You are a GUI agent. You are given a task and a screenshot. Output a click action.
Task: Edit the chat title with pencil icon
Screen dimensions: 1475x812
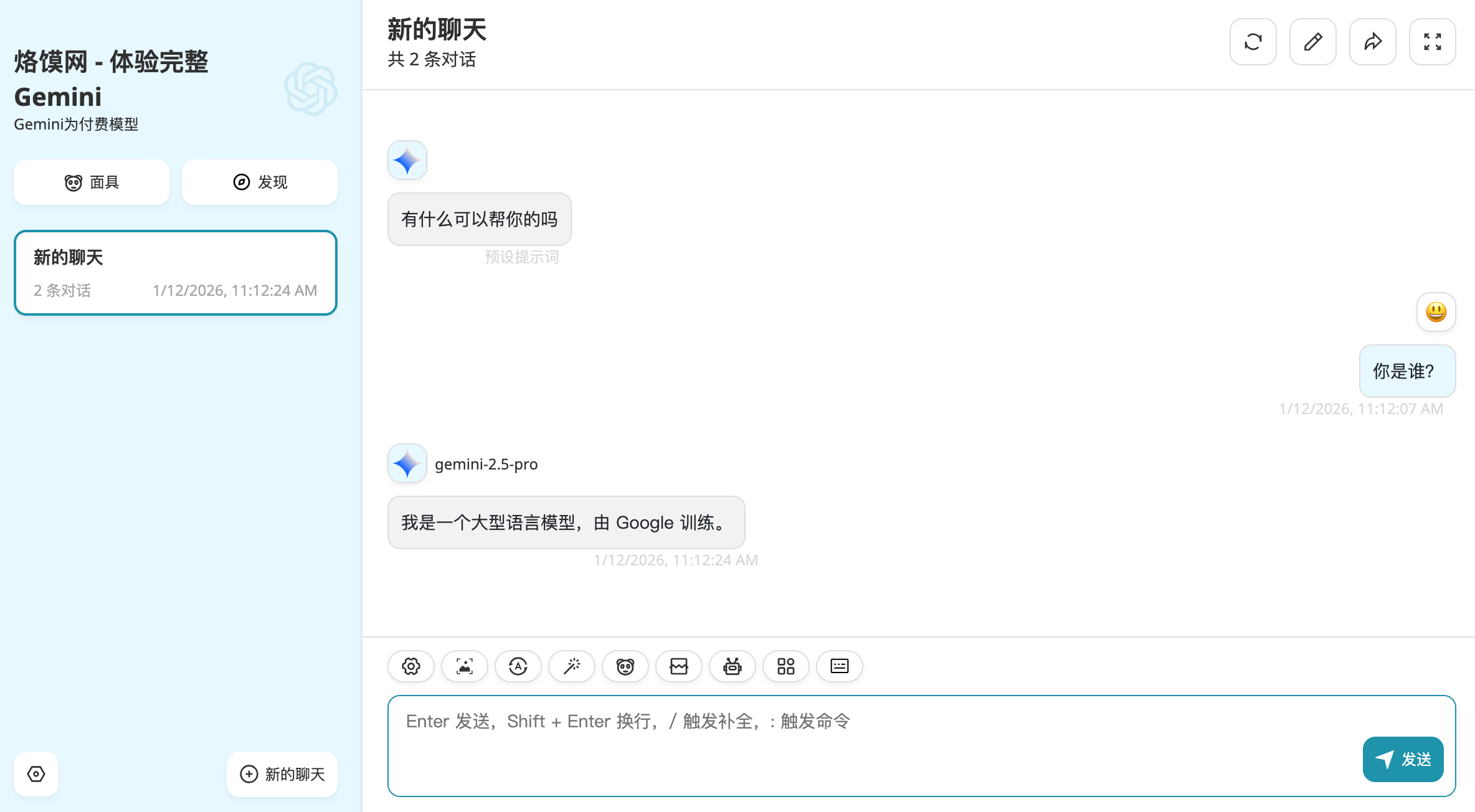[x=1312, y=42]
